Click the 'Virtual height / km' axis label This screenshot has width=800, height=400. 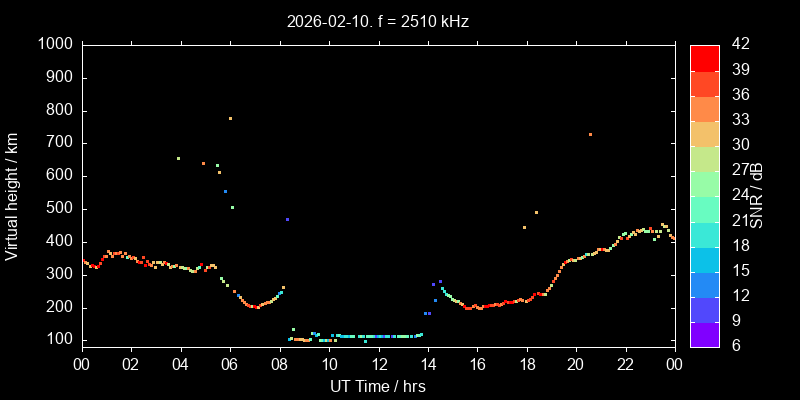coord(12,195)
